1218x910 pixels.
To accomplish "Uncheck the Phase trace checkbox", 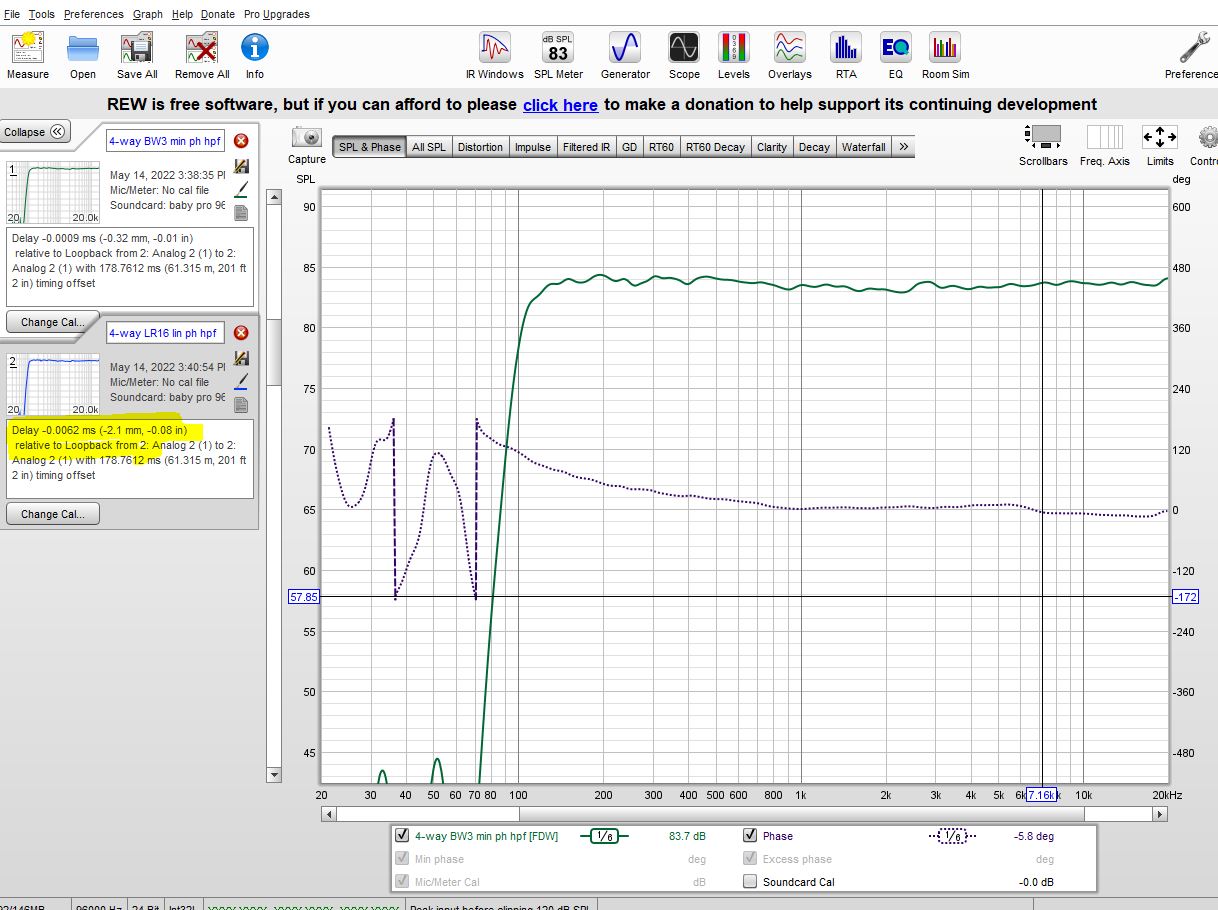I will click(x=750, y=836).
